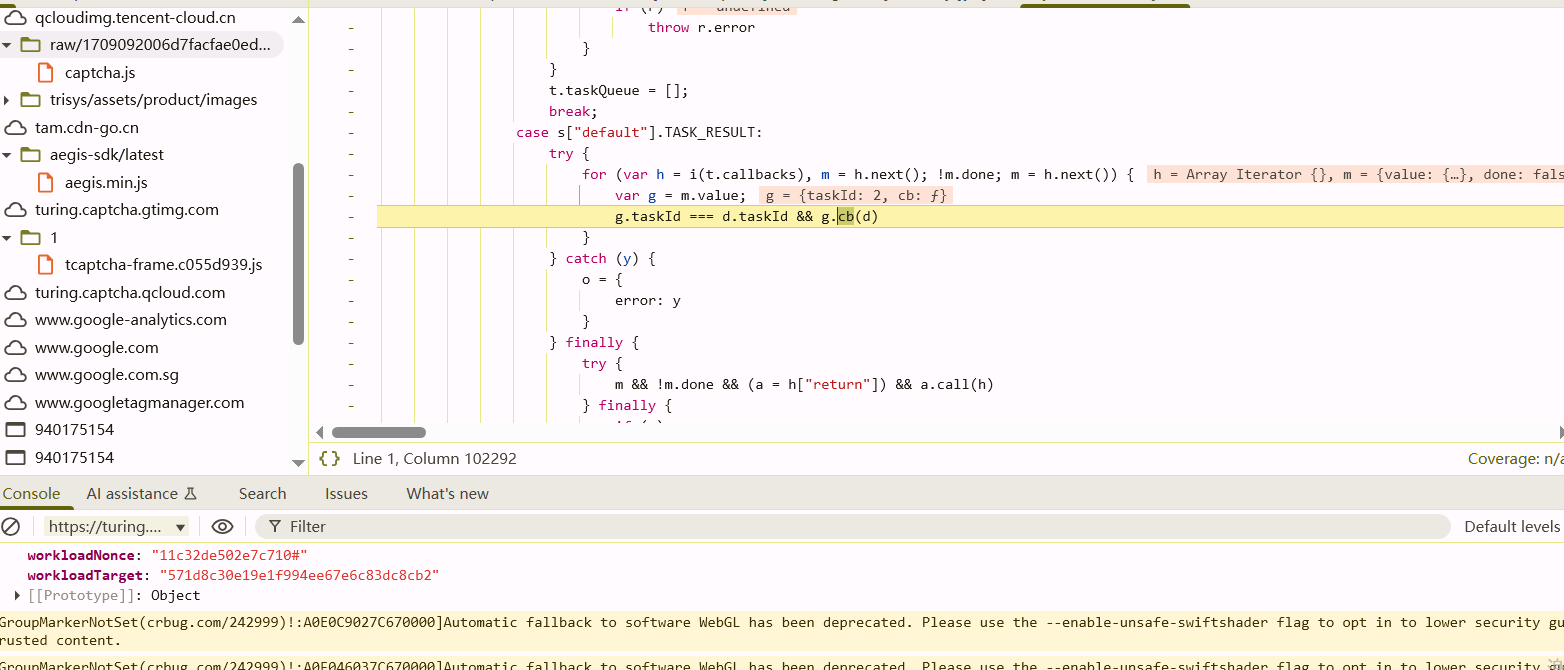Expand the trisys/assets/product/images folder
1564x670 pixels.
coord(8,100)
